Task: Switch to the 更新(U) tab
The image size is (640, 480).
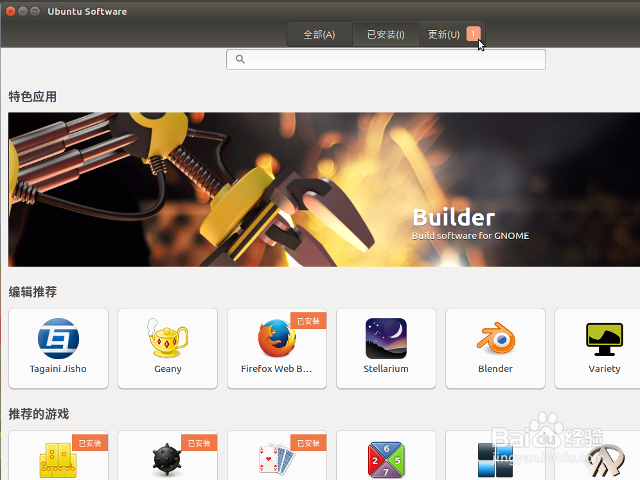Action: pos(452,34)
